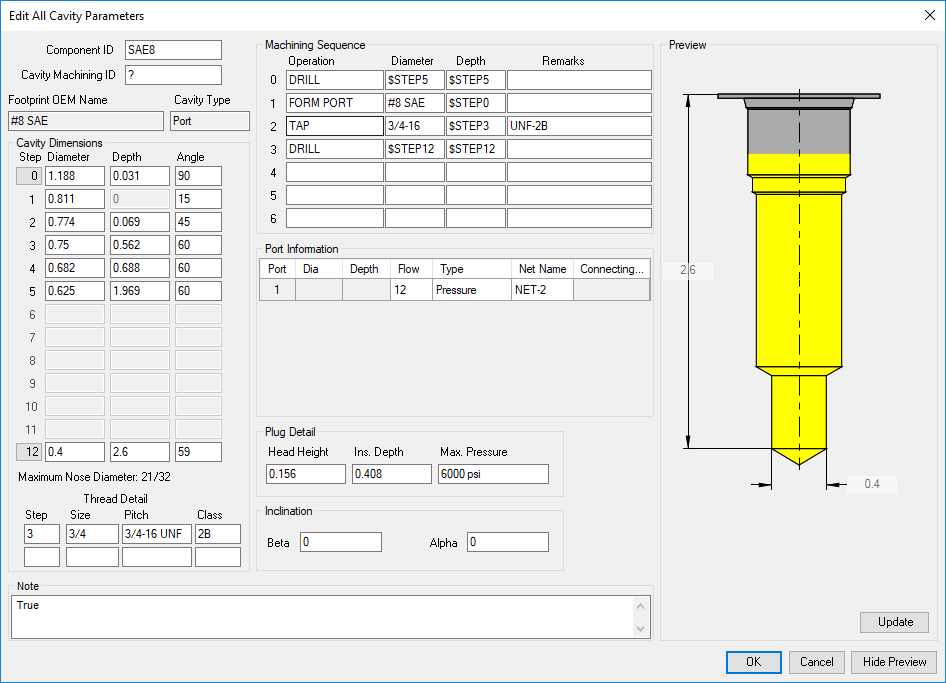Screen dimensions: 946x683
Task: Select the Pressure type cell in Port Information
Action: pyautogui.click(x=472, y=290)
